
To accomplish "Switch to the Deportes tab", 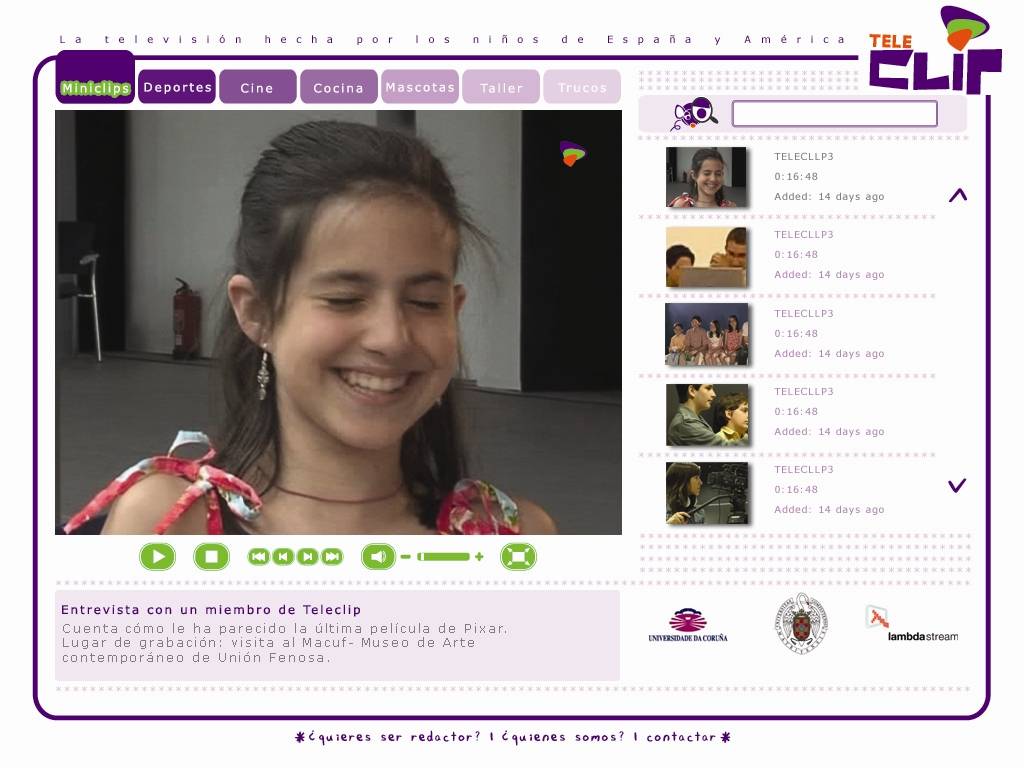I will tap(178, 87).
